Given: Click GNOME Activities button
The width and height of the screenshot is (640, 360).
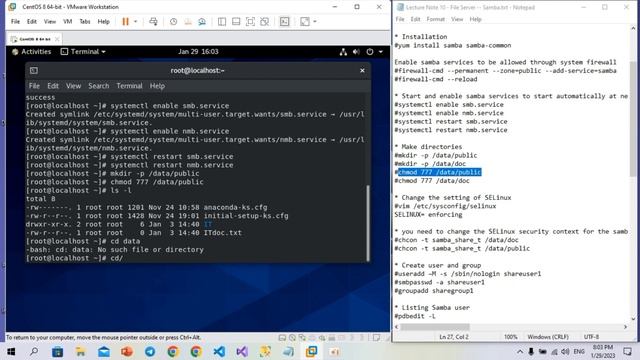Looking at the screenshot, I should [32, 52].
